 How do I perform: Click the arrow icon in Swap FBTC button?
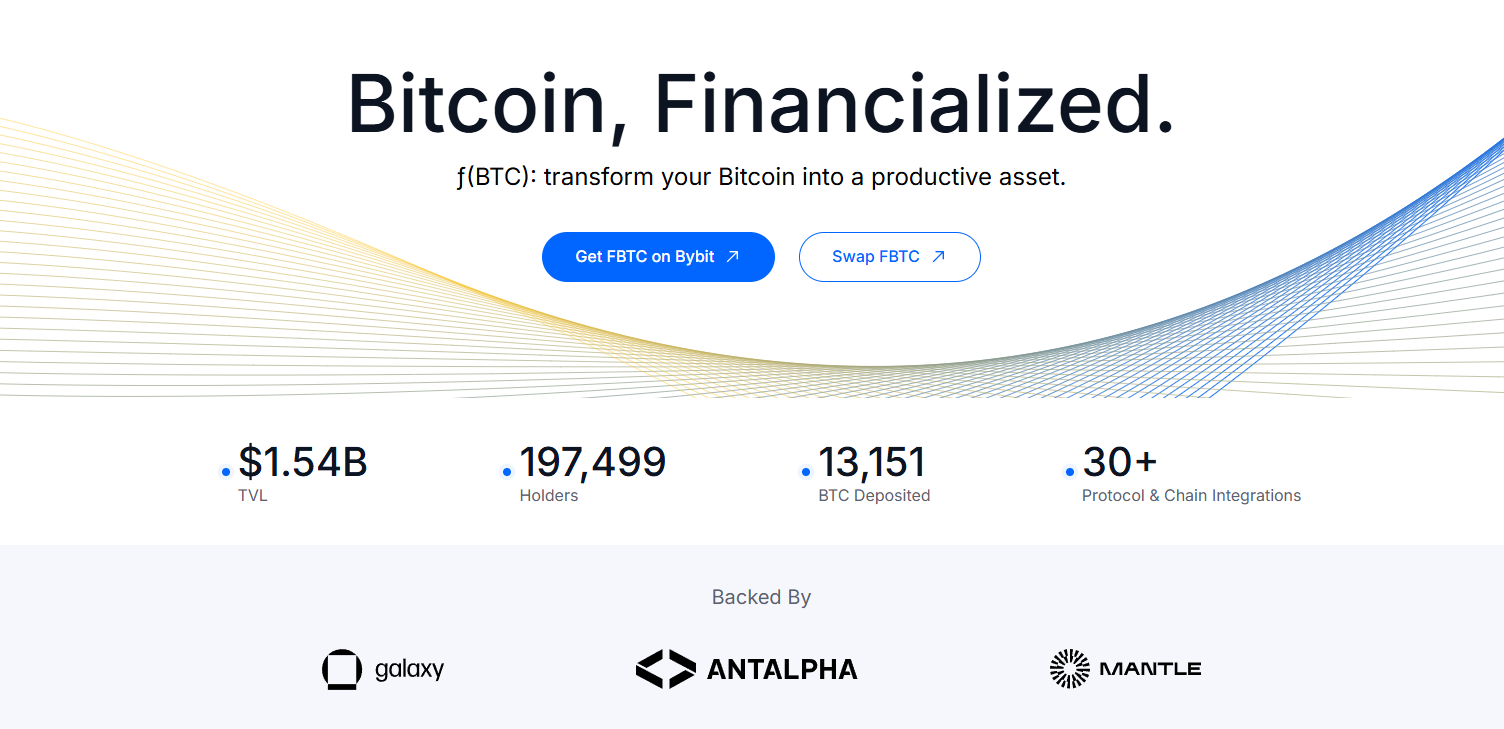[938, 256]
